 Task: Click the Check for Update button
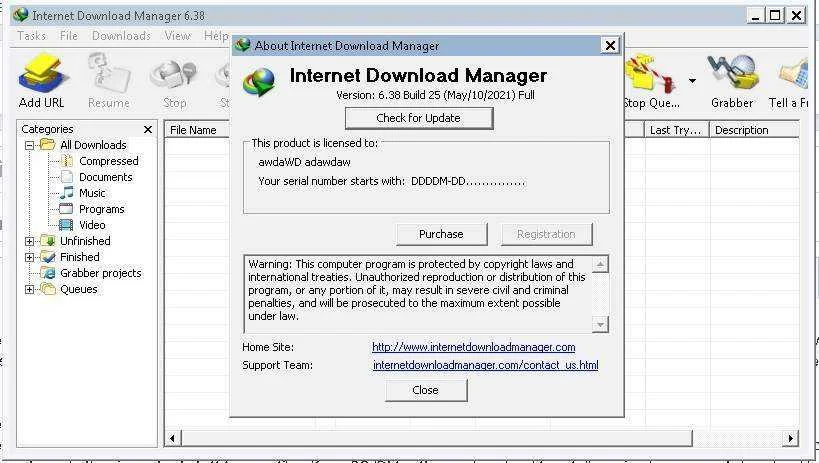(x=419, y=118)
